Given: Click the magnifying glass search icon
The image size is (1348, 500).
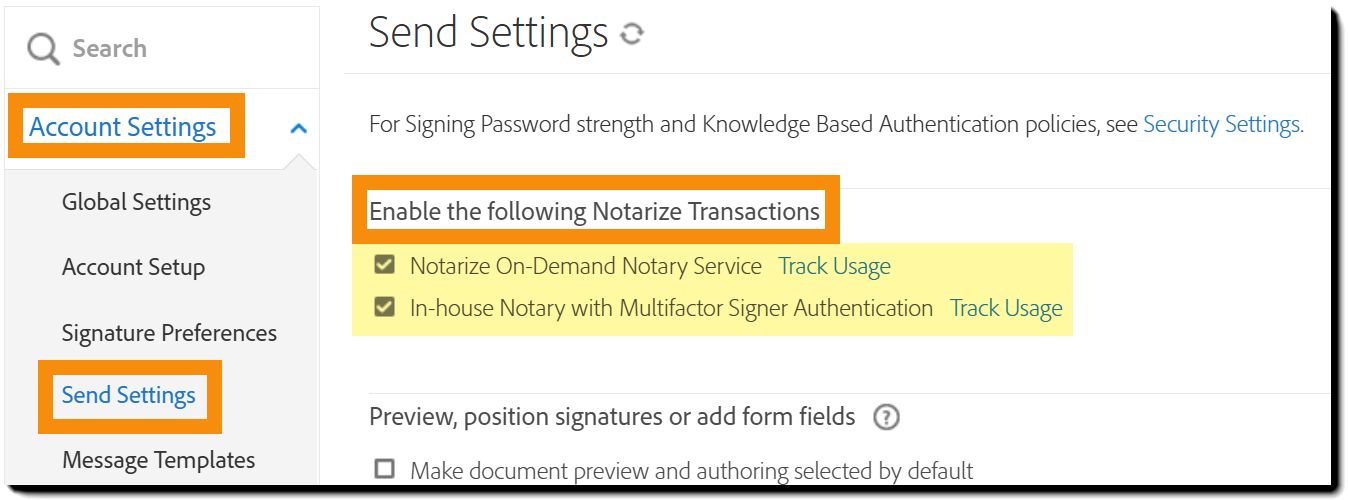Looking at the screenshot, I should pos(43,48).
